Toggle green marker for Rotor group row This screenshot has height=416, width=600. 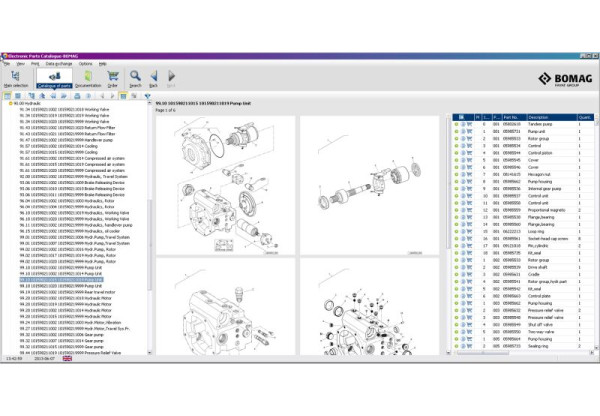coord(456,138)
